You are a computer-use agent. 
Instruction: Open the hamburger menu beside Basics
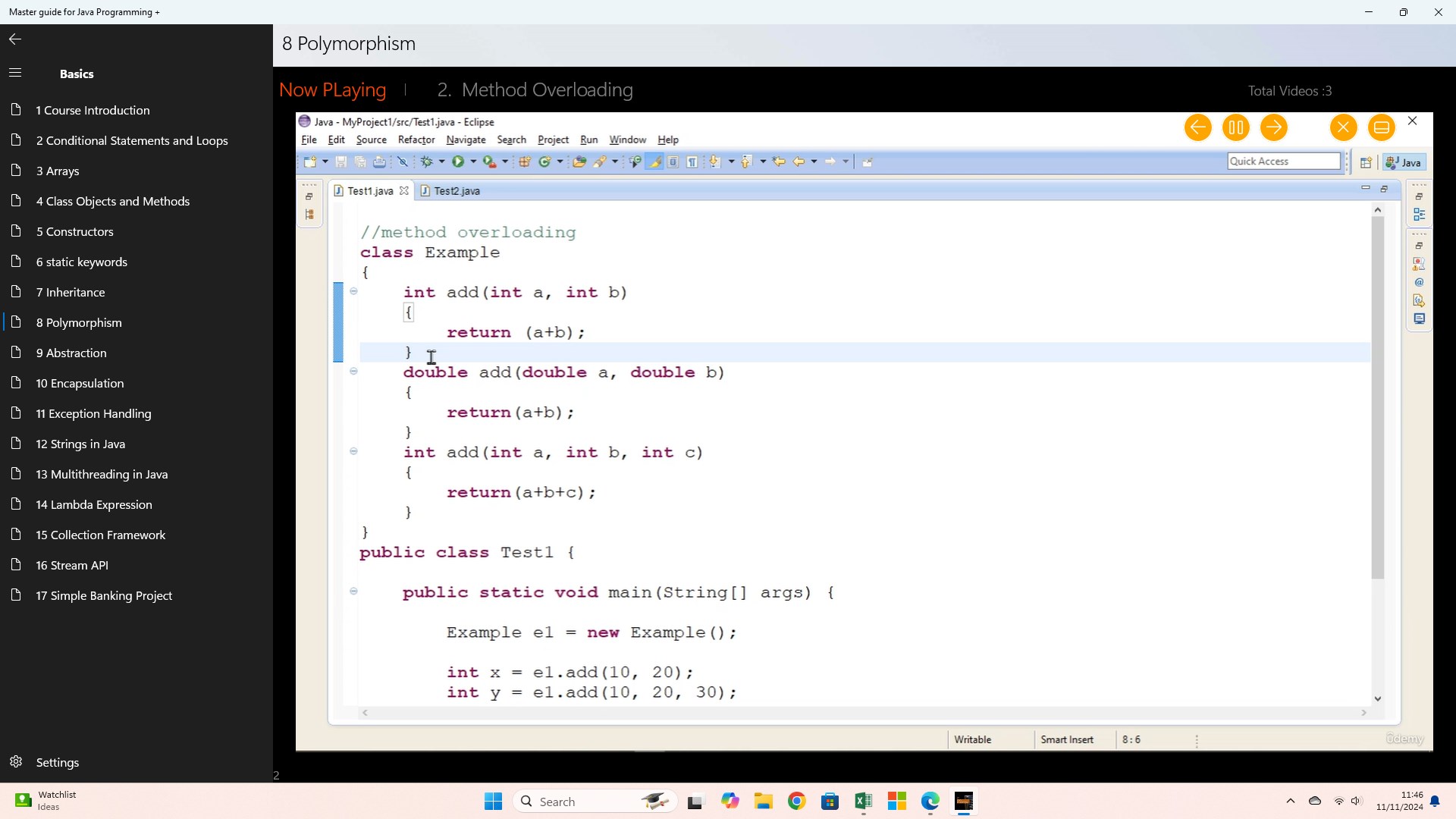point(15,74)
